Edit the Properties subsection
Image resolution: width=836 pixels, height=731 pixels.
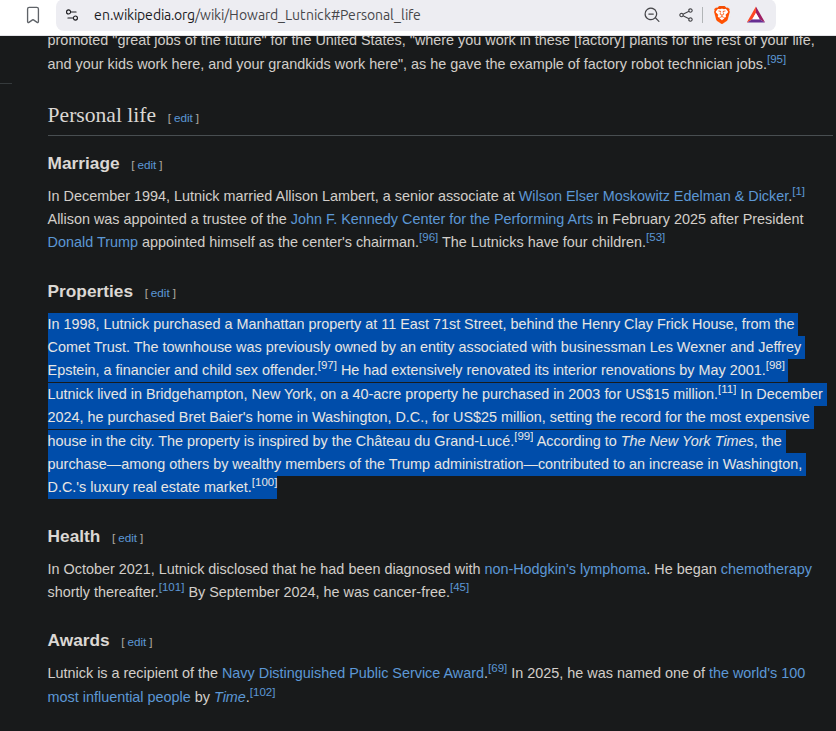[x=160, y=293]
